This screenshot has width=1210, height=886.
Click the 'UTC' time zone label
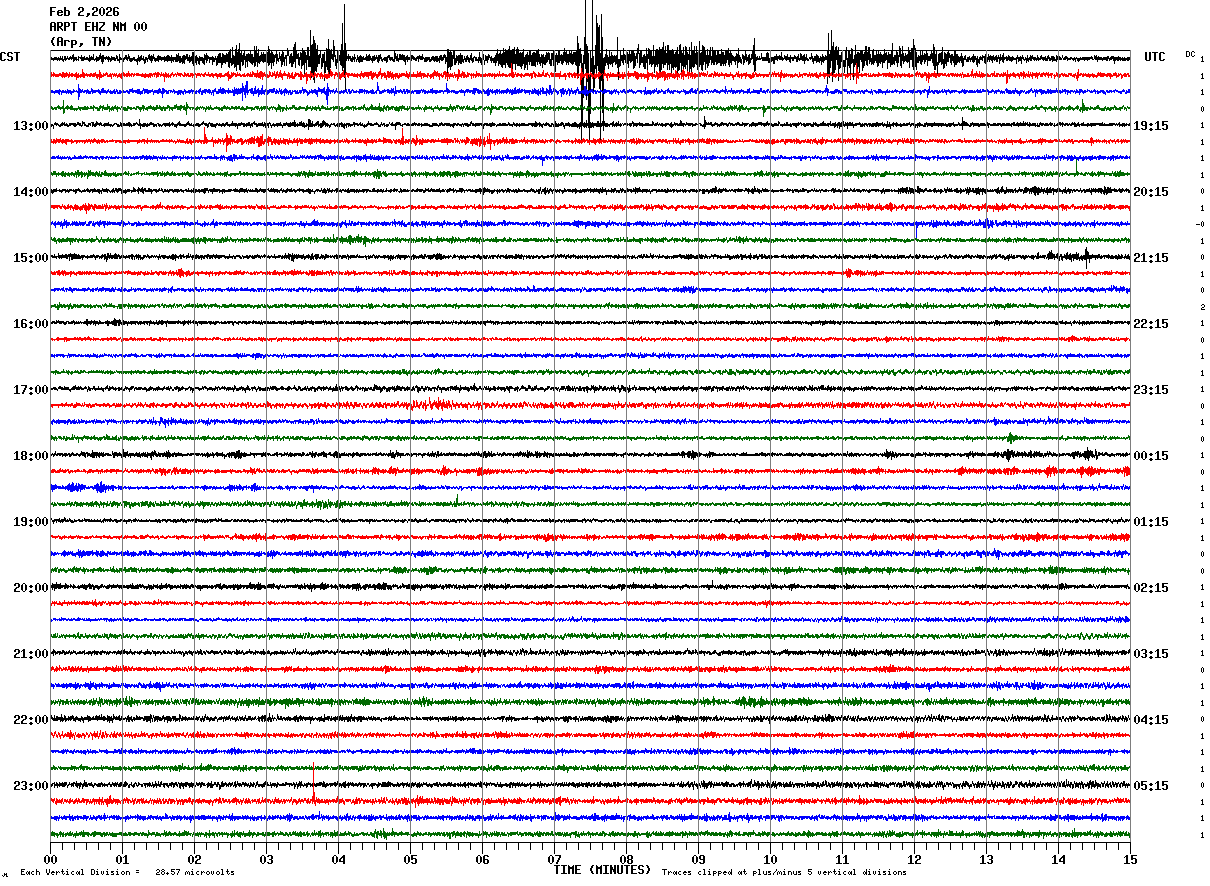pos(1155,57)
